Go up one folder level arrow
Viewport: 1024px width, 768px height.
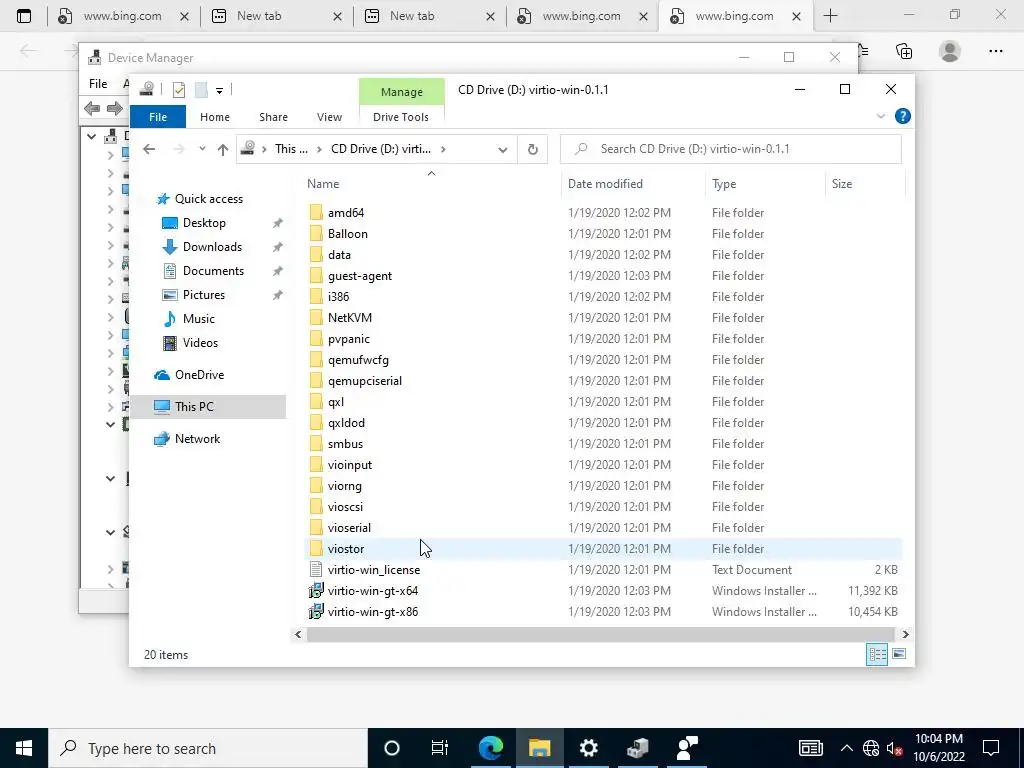pyautogui.click(x=223, y=149)
